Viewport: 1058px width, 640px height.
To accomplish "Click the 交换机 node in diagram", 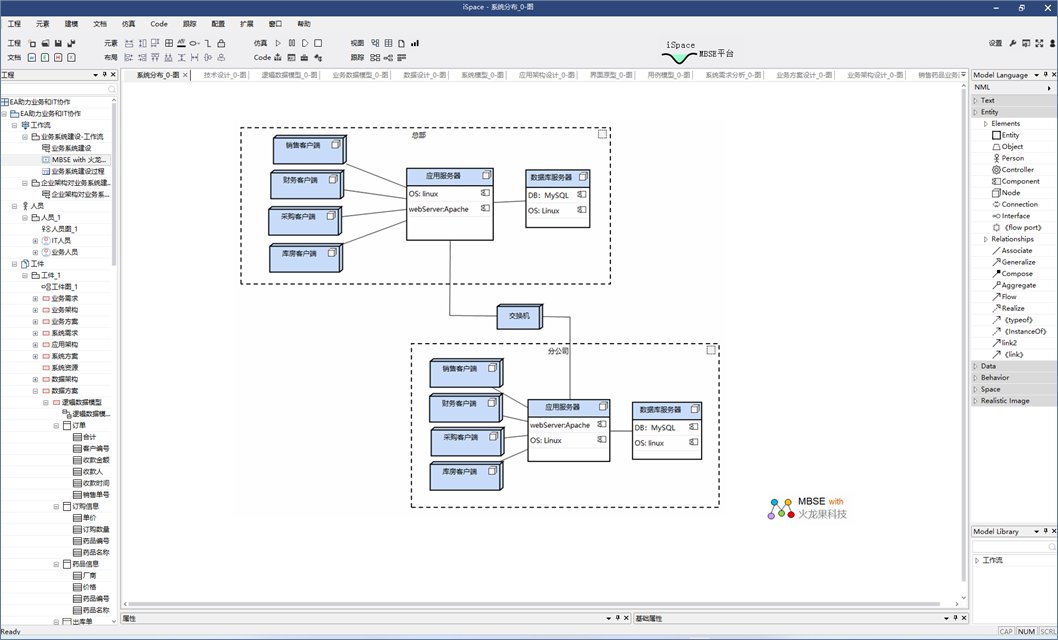I will [x=519, y=316].
